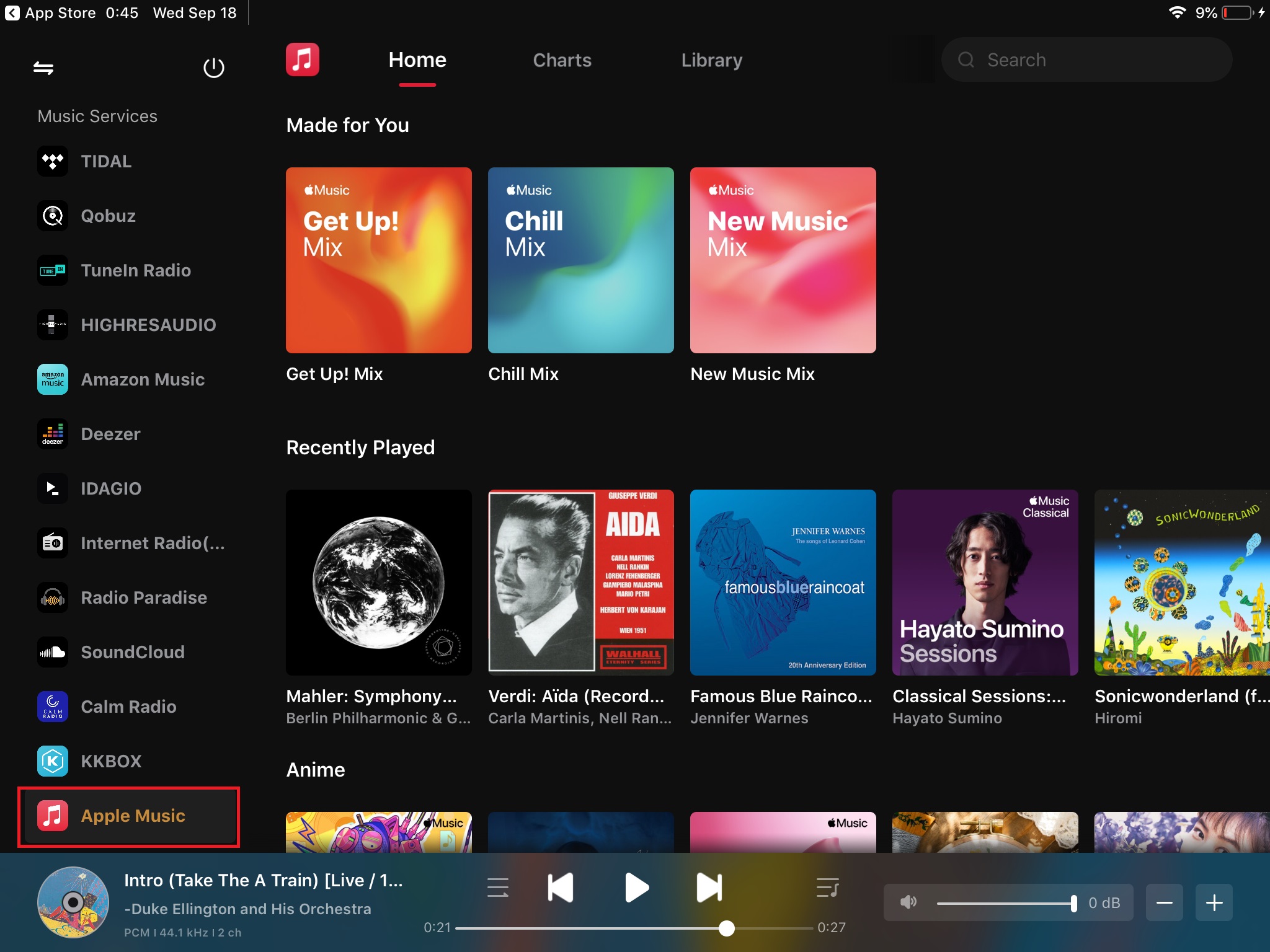Open the Chill Mix playlist

(x=581, y=260)
